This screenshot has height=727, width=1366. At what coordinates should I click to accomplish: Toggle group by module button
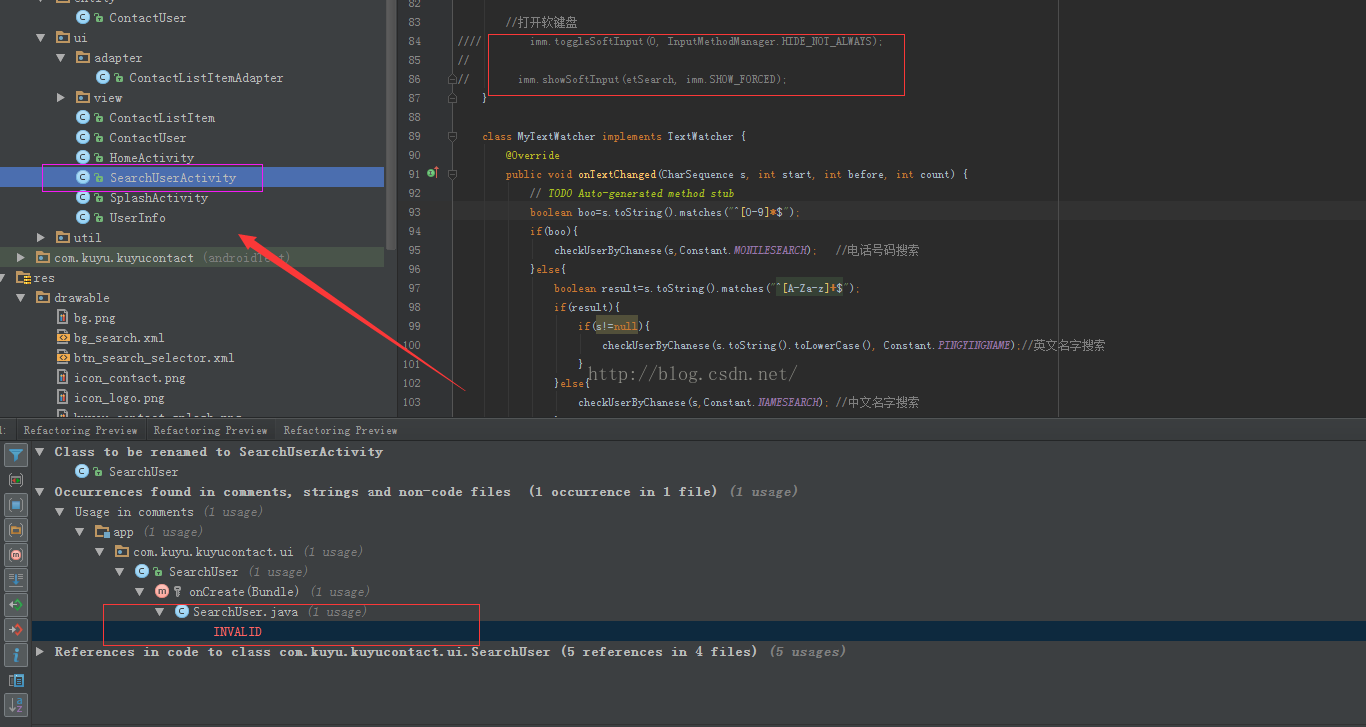[x=16, y=505]
